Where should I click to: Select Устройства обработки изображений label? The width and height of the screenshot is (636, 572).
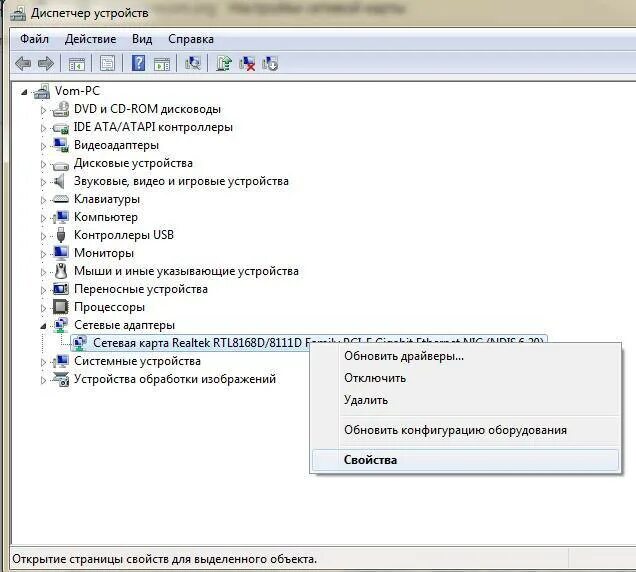click(x=175, y=379)
